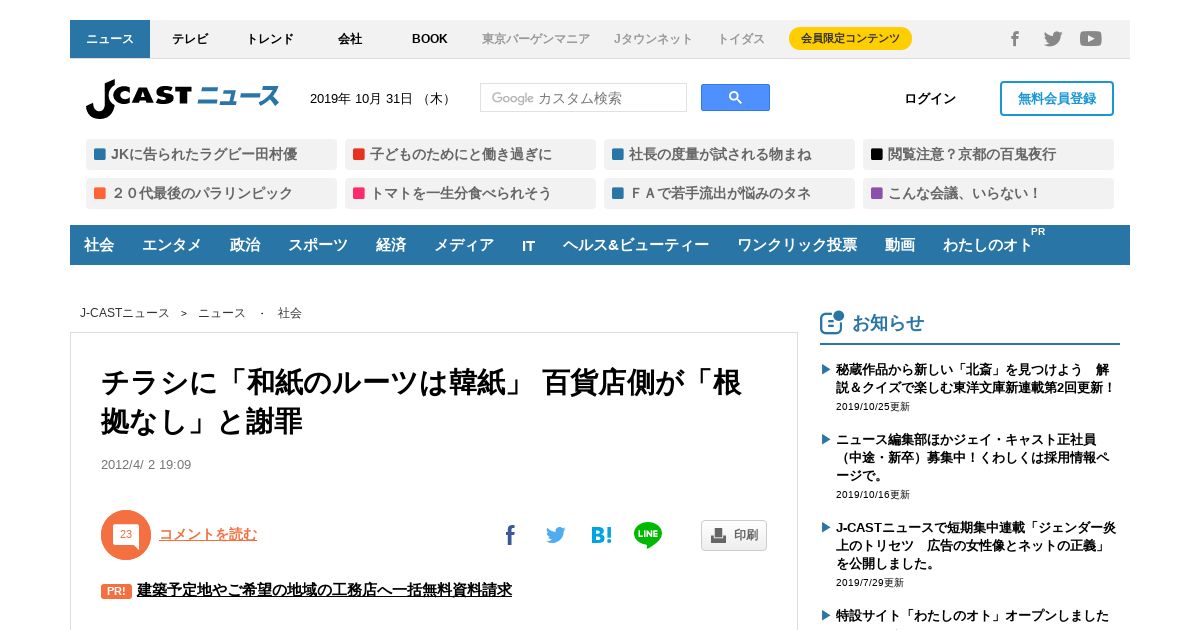Screen dimensions: 1200x630
Task: Select the BOOK top tab
Action: [430, 39]
